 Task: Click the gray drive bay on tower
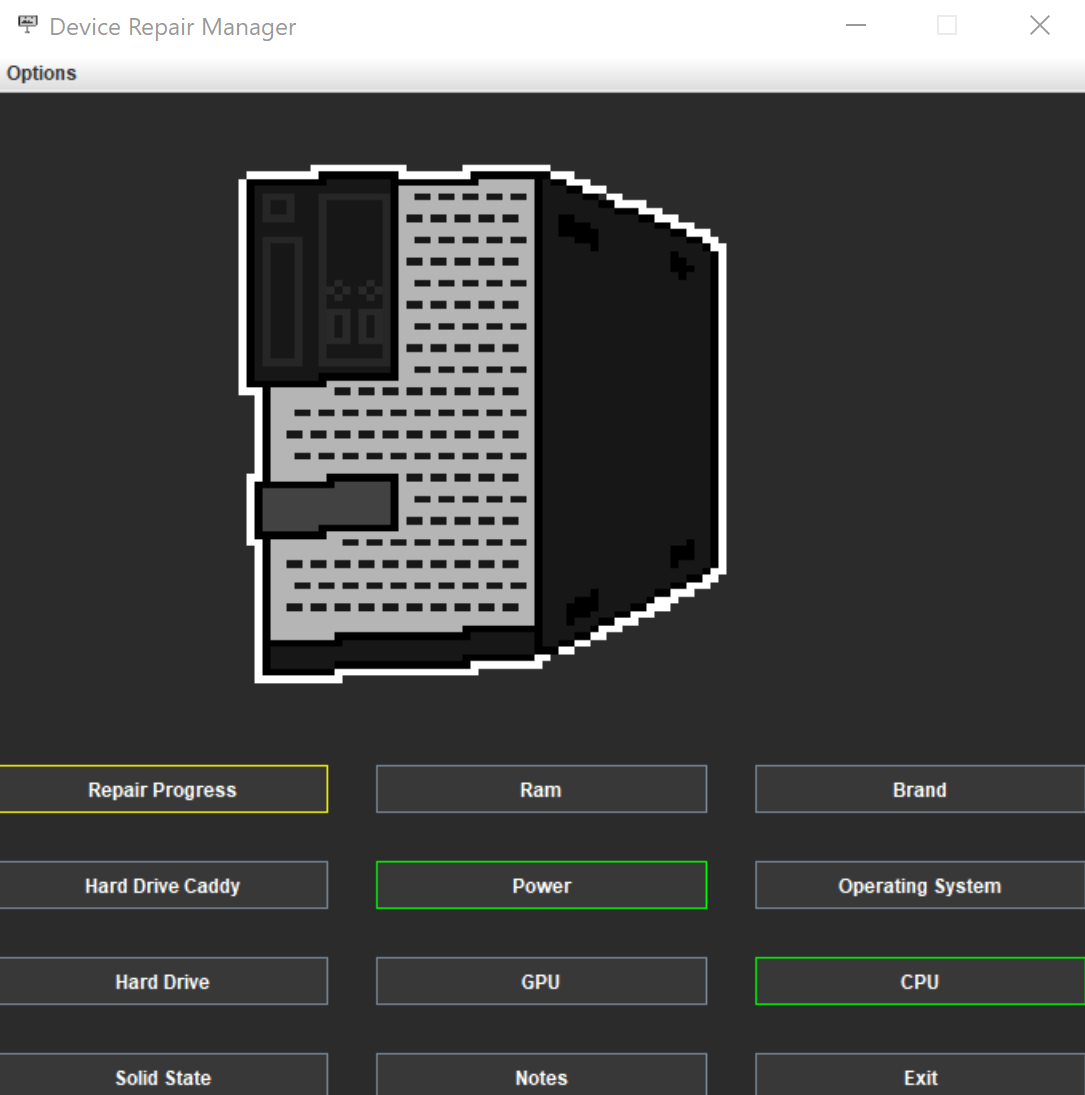coord(326,505)
